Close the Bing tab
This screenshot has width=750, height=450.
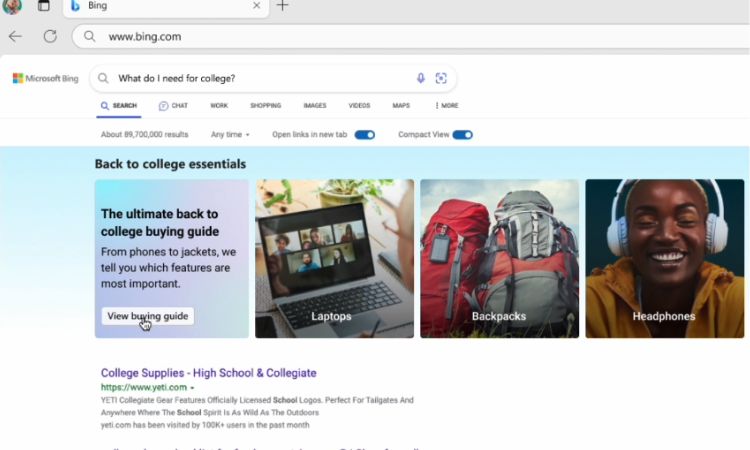click(x=256, y=6)
